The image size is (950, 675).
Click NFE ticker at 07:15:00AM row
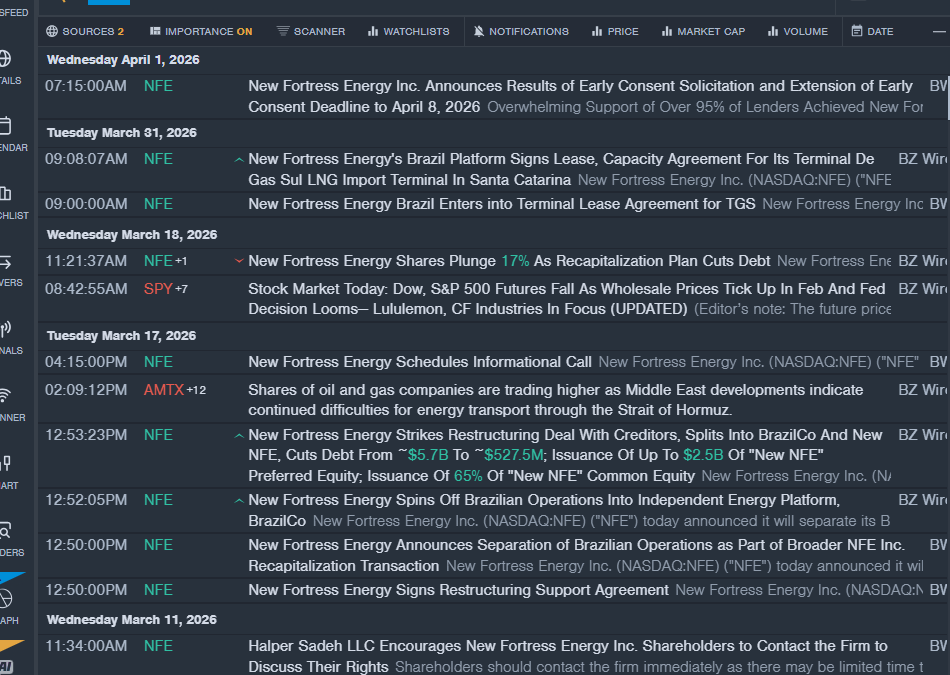158,86
